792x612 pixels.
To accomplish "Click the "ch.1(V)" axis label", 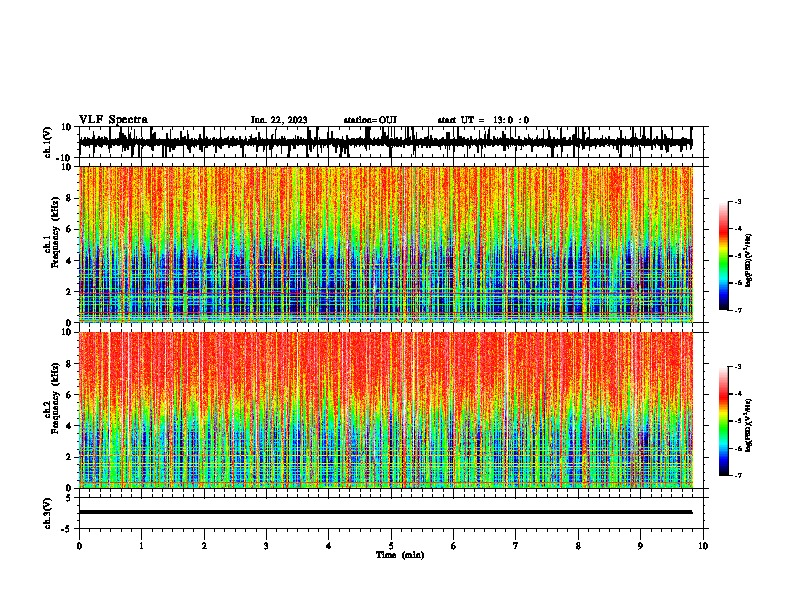I will click(x=48, y=142).
